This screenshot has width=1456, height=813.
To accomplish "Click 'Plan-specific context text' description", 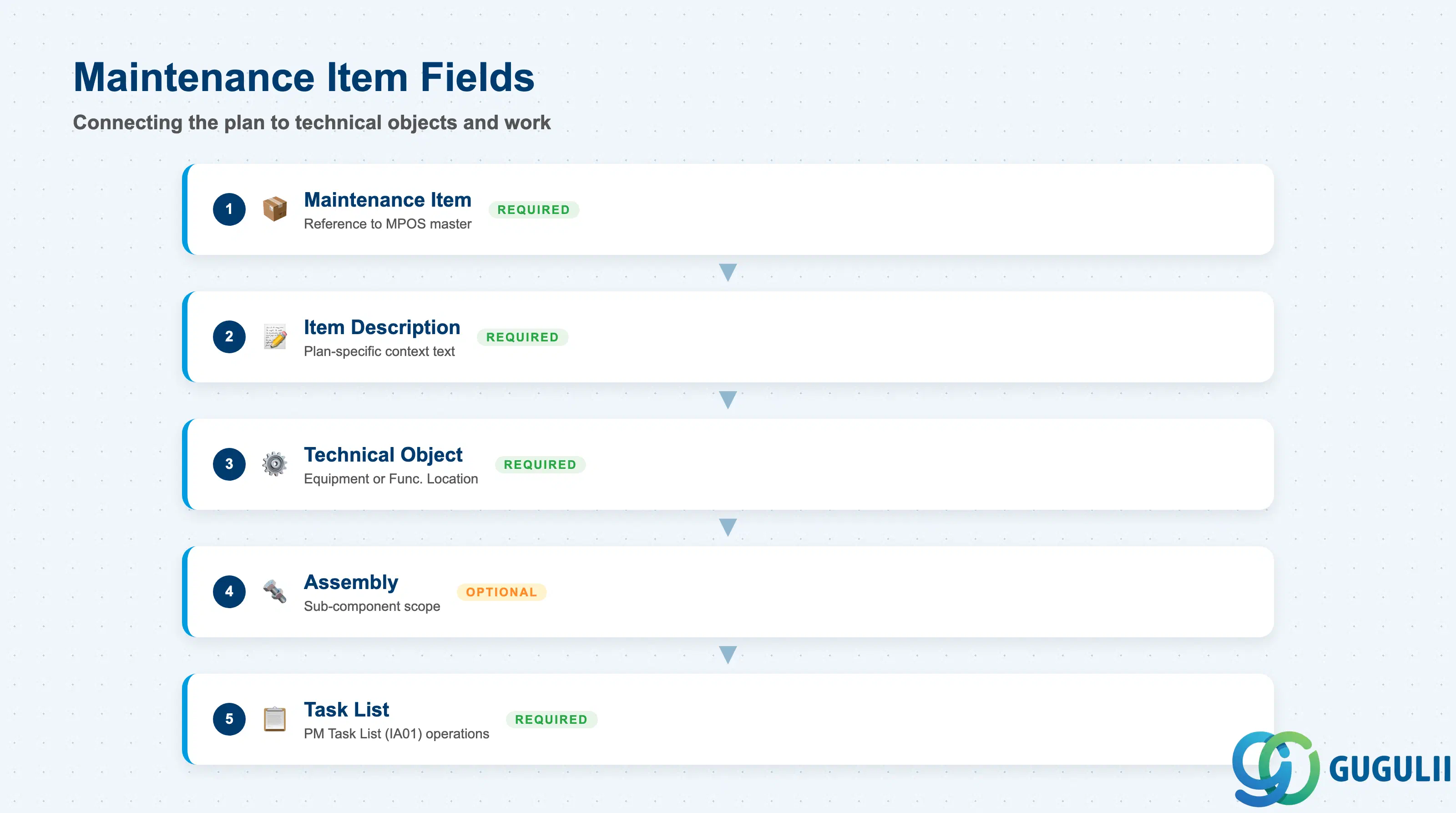I will (x=379, y=351).
